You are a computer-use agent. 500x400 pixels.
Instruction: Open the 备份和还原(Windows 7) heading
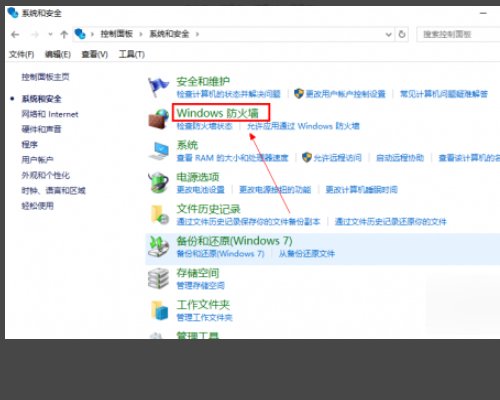(234, 241)
